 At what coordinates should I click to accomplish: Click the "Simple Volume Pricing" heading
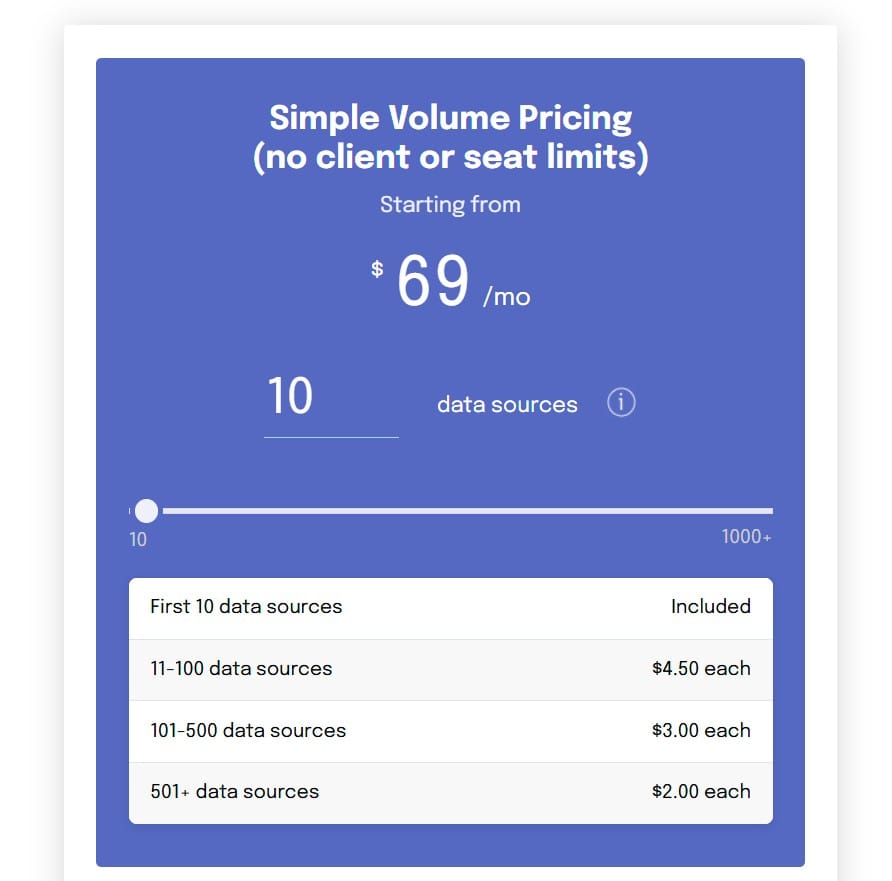pos(450,117)
